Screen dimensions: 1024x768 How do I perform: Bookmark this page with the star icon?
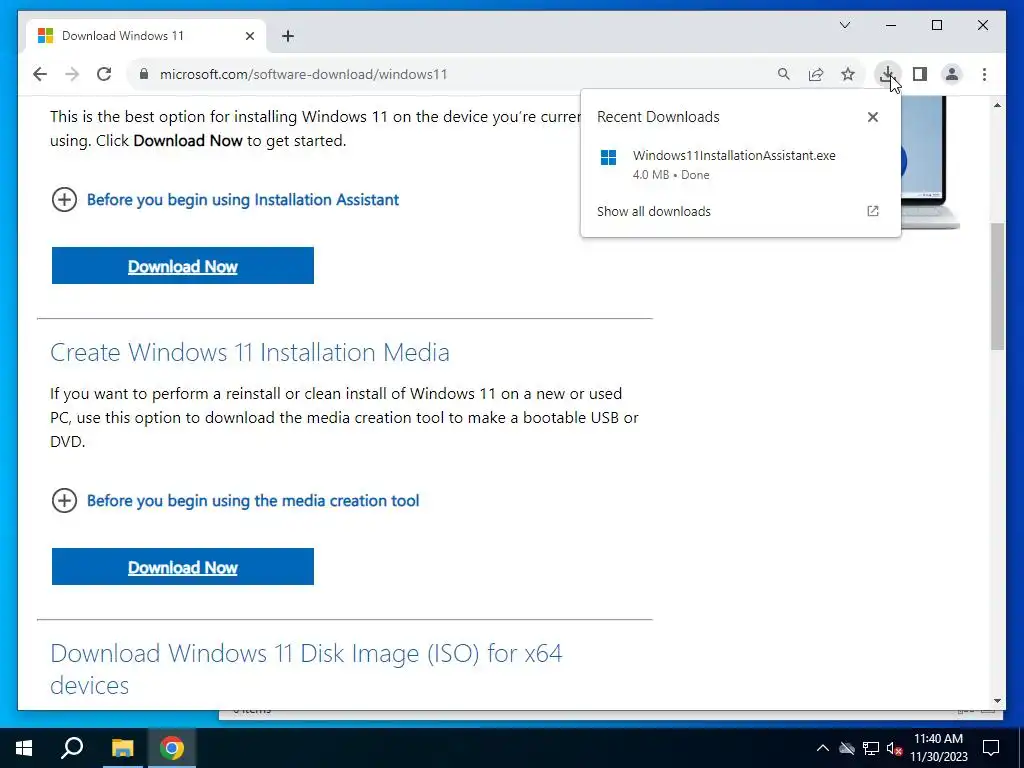tap(848, 74)
